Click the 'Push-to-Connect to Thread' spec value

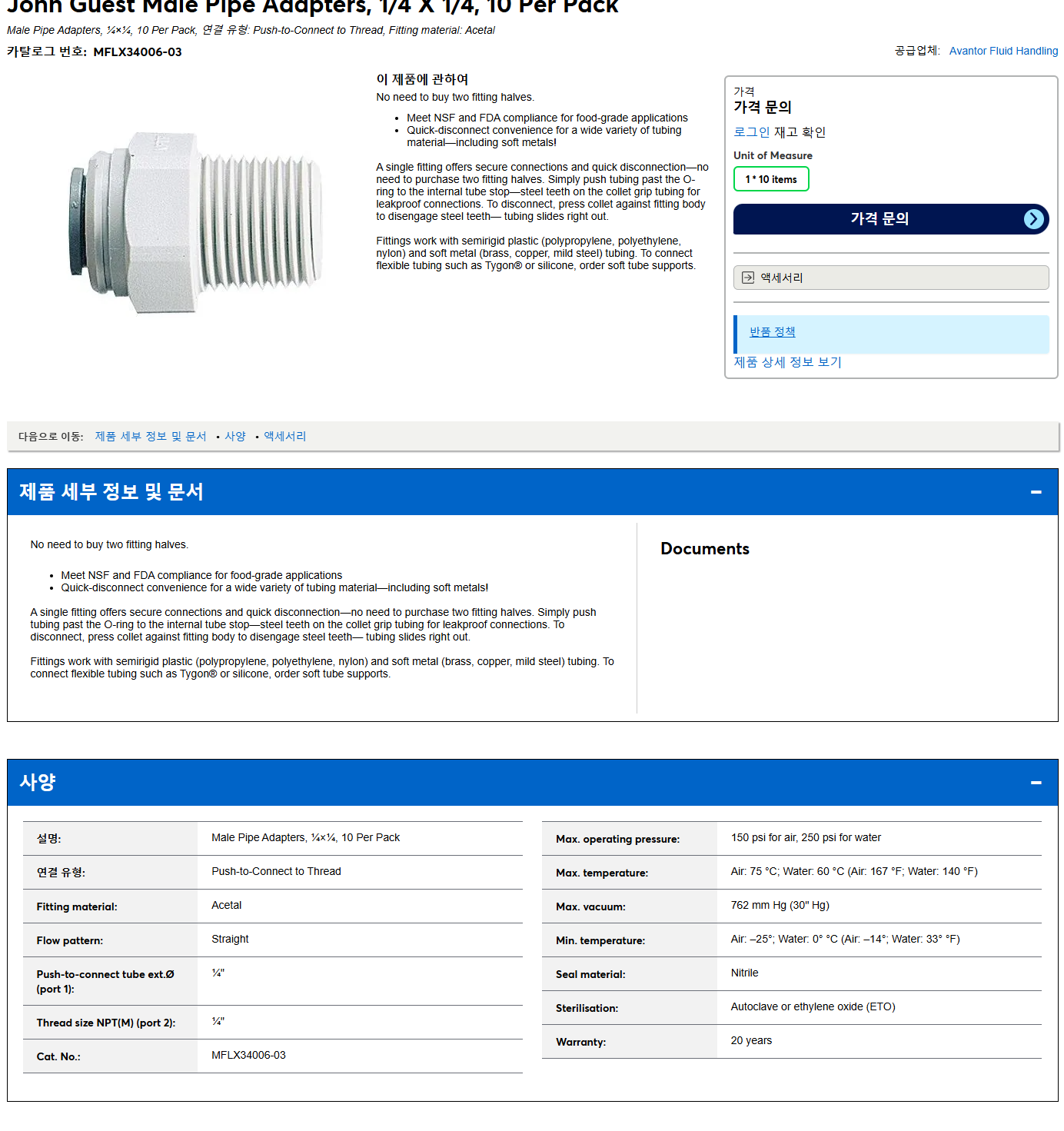[276, 871]
